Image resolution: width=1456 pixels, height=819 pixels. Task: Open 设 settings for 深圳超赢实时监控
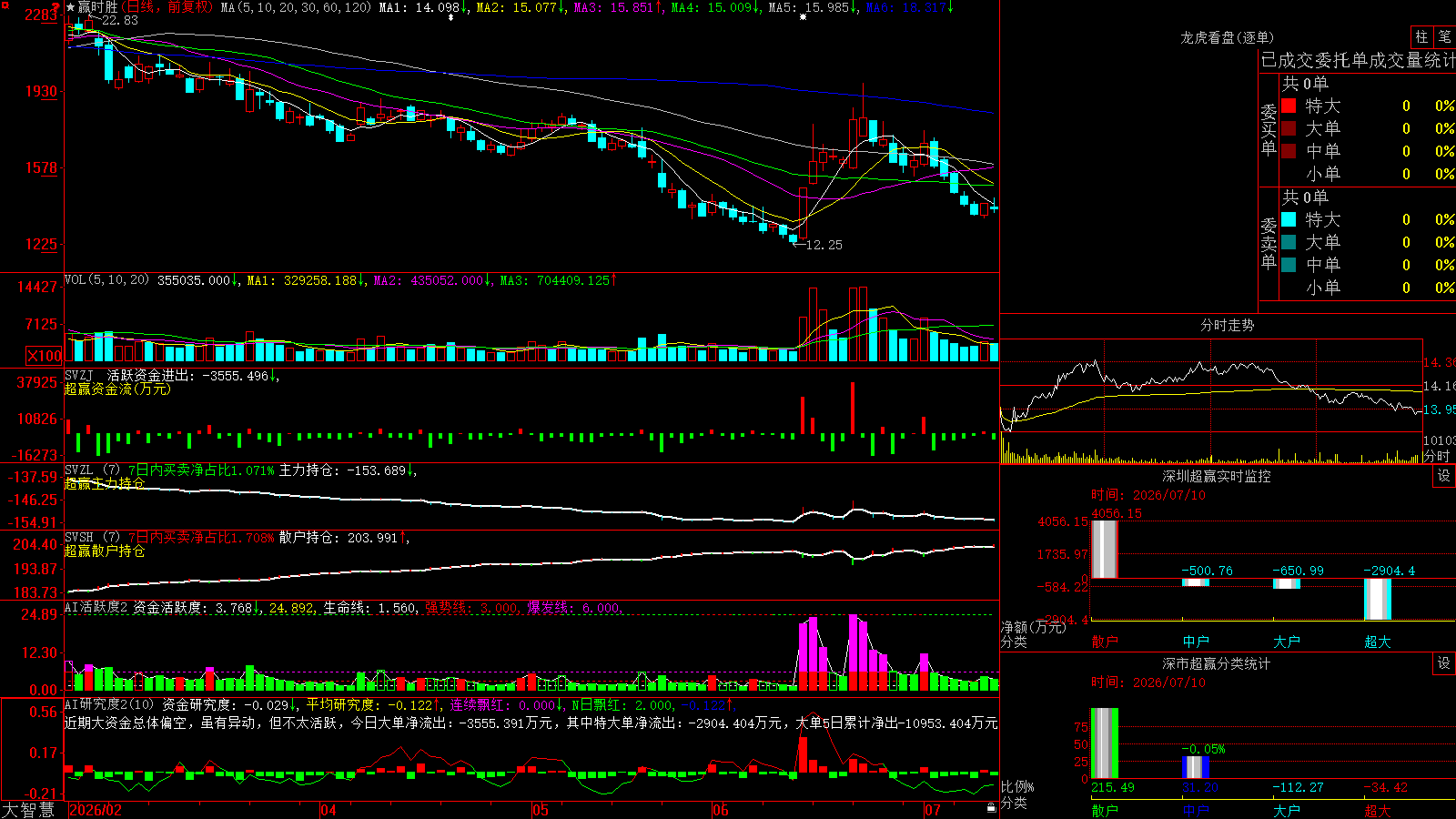pyautogui.click(x=1444, y=476)
